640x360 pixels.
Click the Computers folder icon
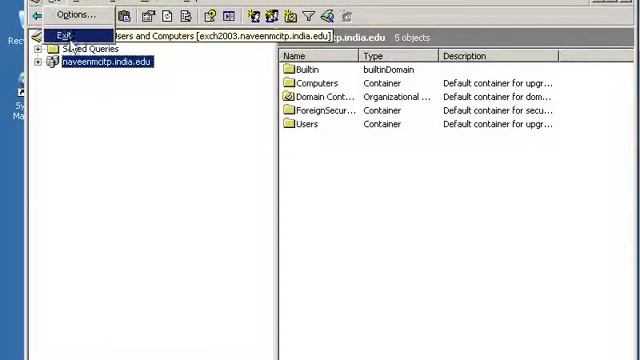point(289,82)
